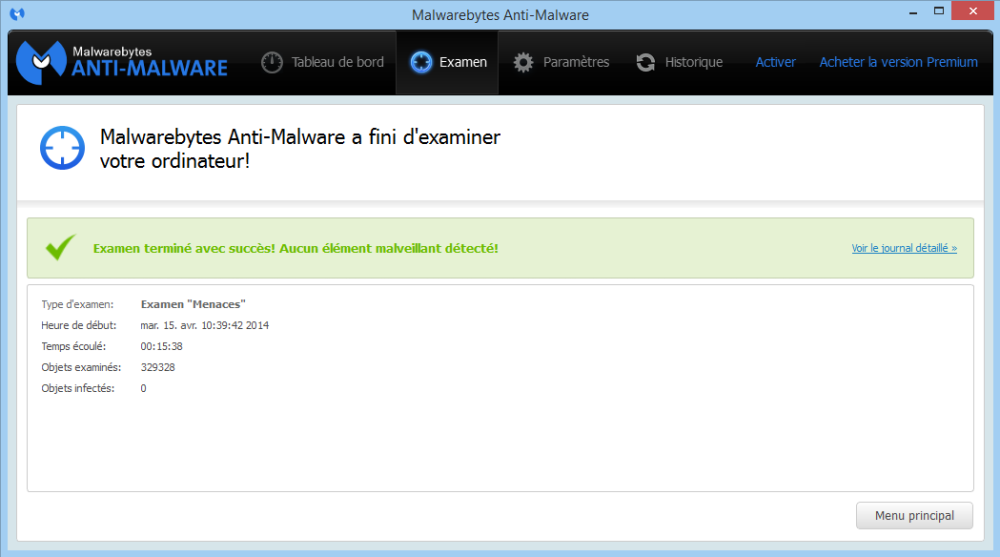Click the Paramètres gear icon
The image size is (1000, 557).
coord(524,63)
